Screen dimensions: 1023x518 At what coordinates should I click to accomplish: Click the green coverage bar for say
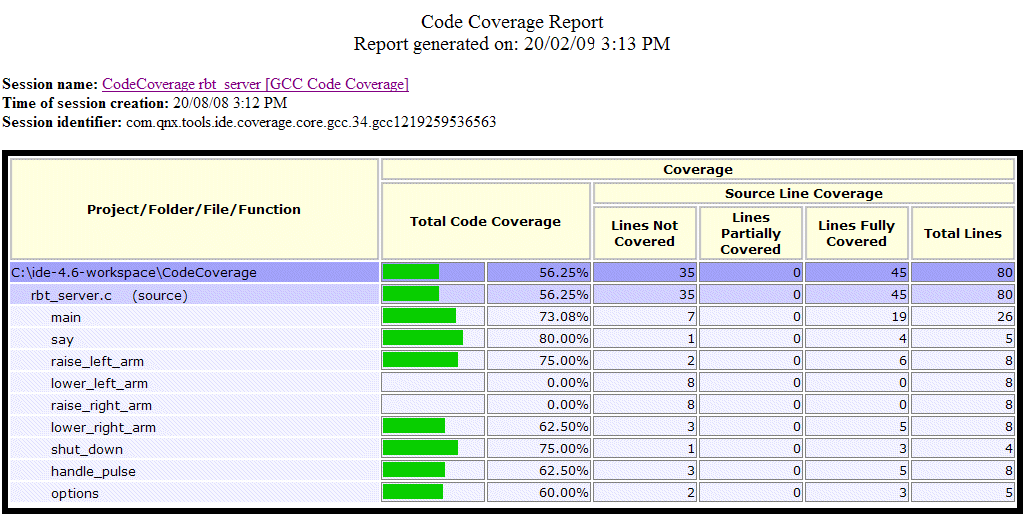(x=423, y=338)
